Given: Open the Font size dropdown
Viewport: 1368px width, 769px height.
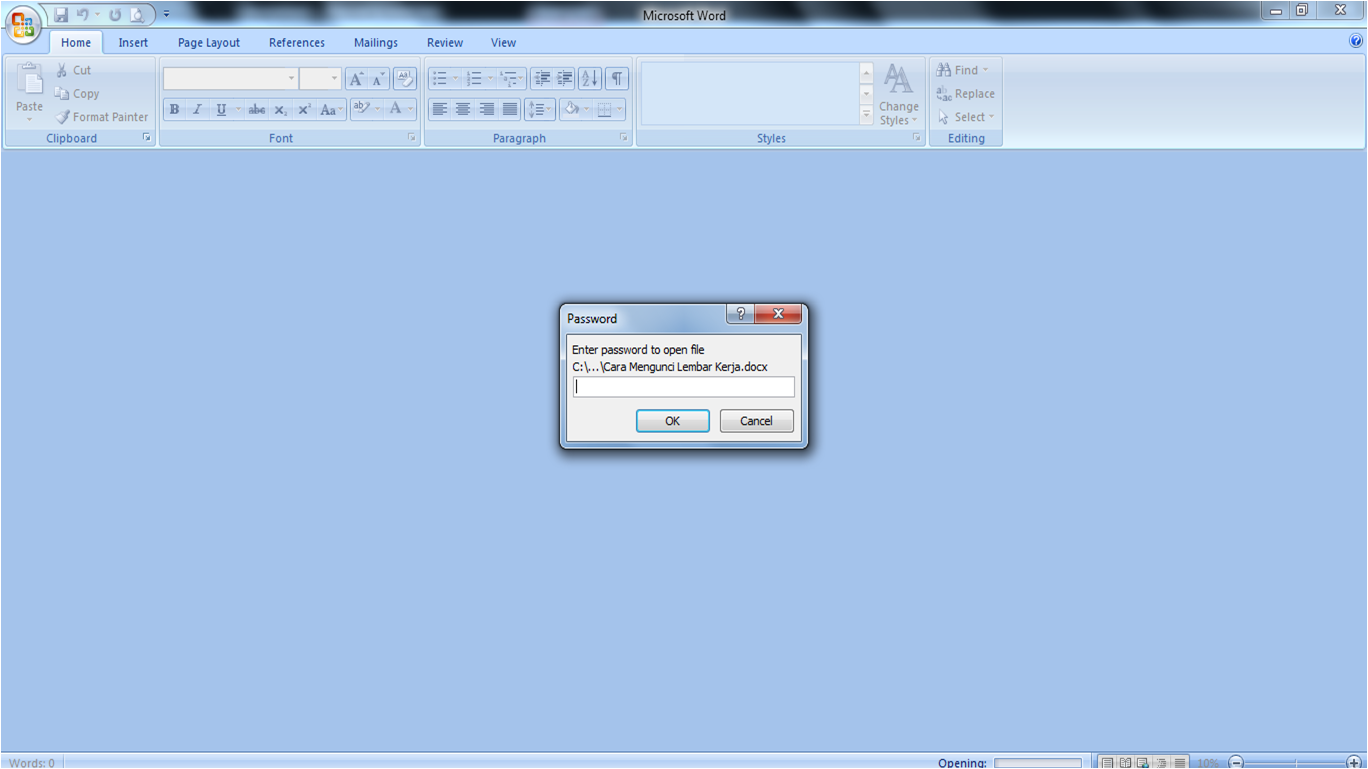Looking at the screenshot, I should [335, 78].
